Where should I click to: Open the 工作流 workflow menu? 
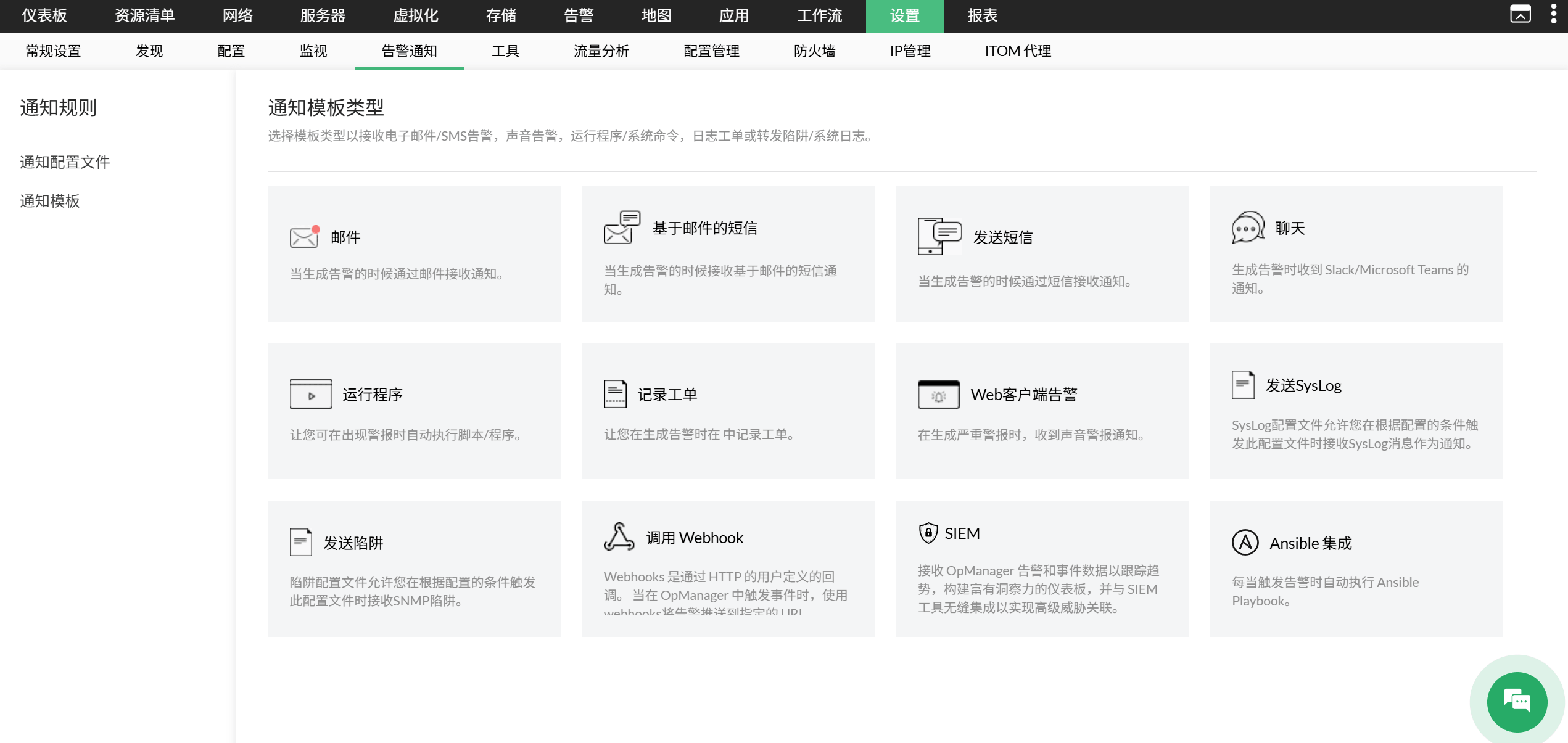819,15
